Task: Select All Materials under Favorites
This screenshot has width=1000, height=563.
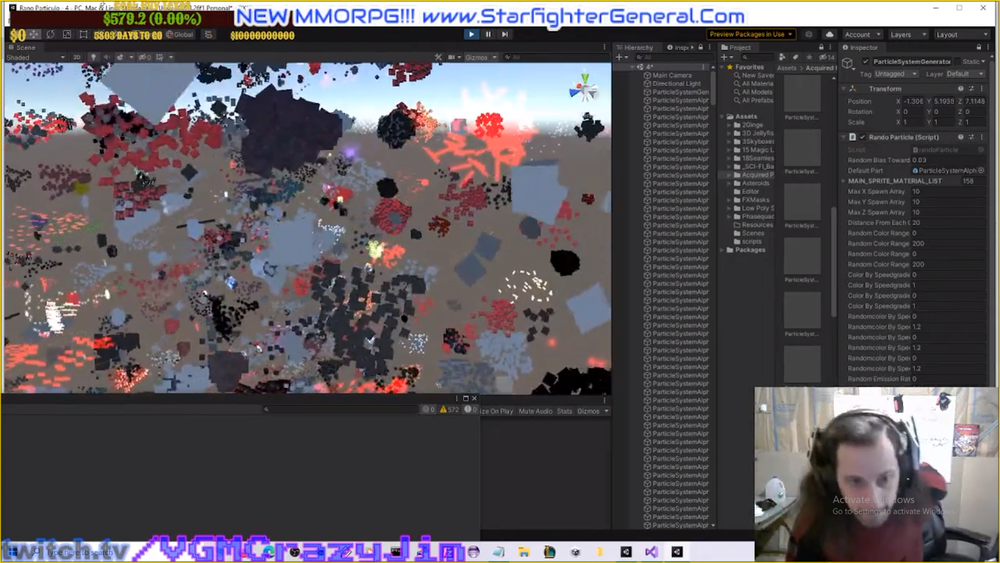Action: click(x=753, y=84)
